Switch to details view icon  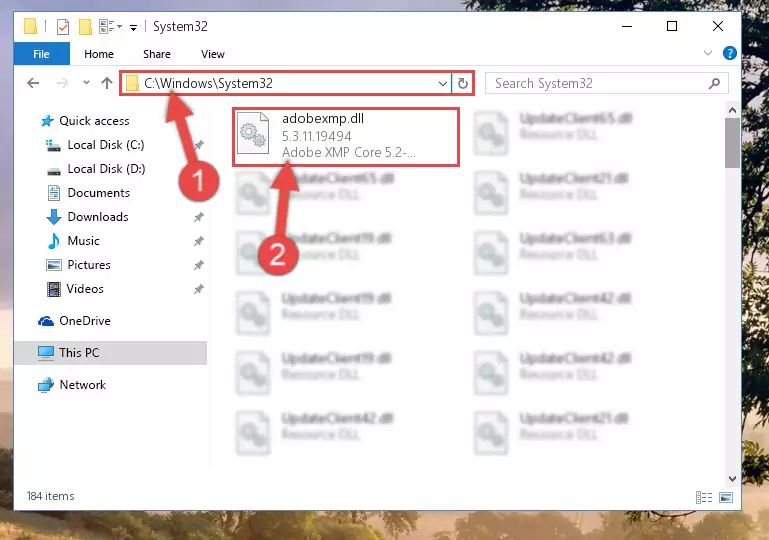tap(704, 497)
